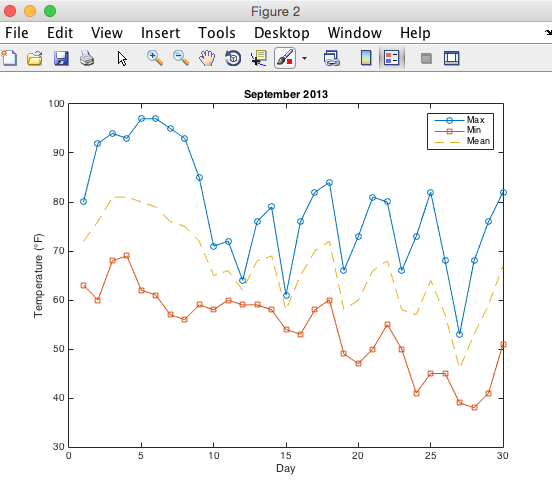
Task: Activate the Zoom In tool
Action: [x=155, y=58]
